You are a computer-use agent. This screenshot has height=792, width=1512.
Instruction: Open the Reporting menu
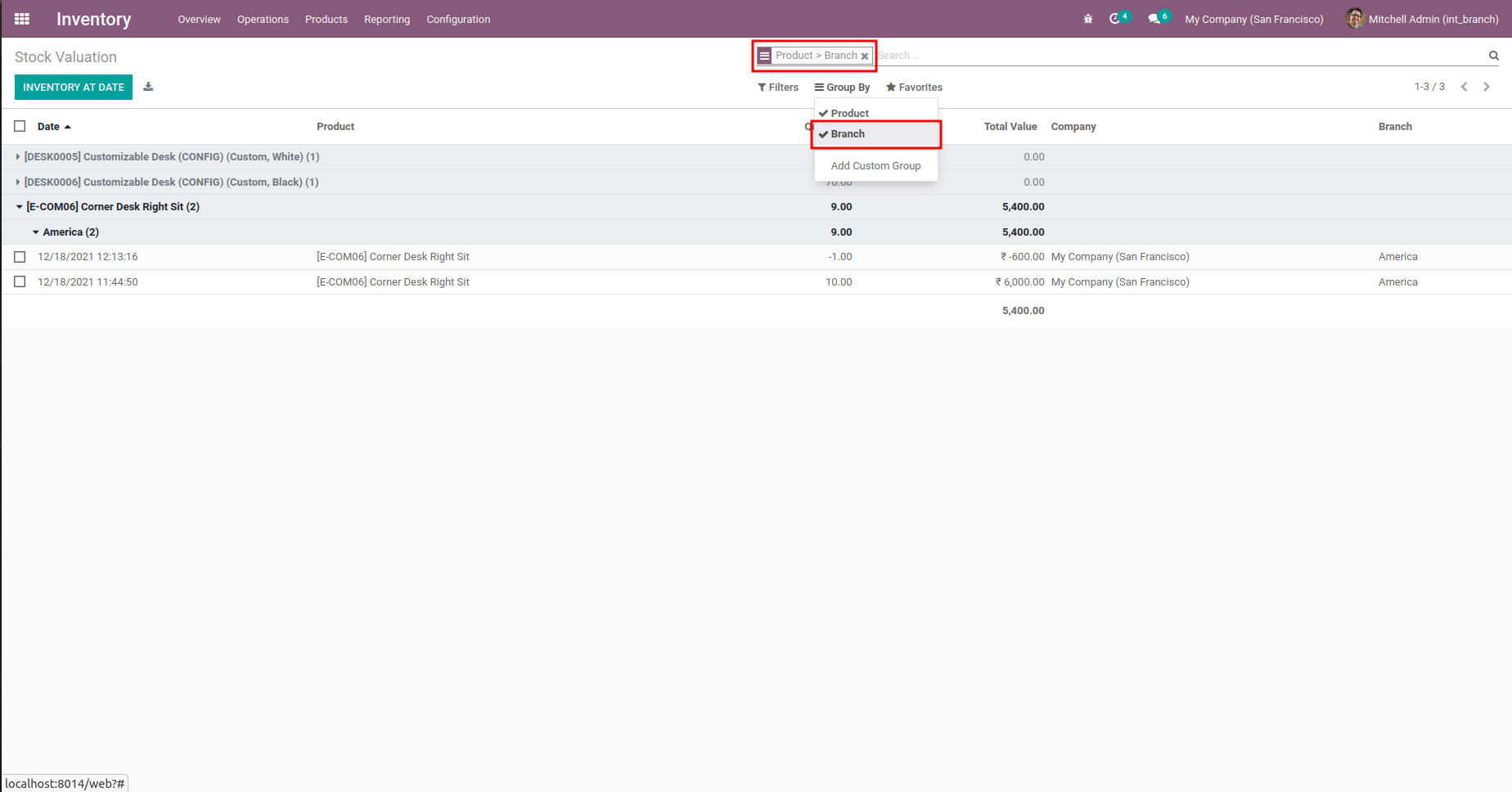[x=387, y=19]
